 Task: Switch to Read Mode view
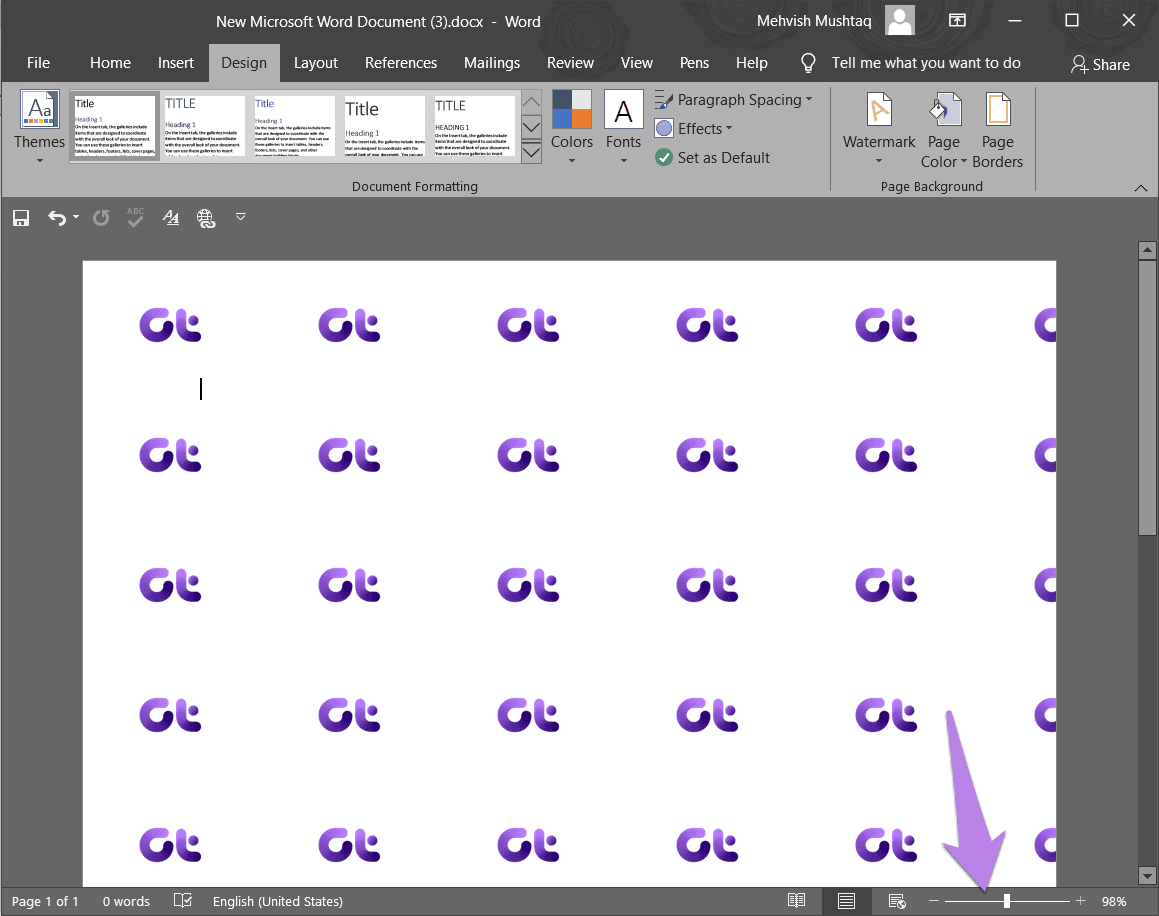(x=796, y=900)
